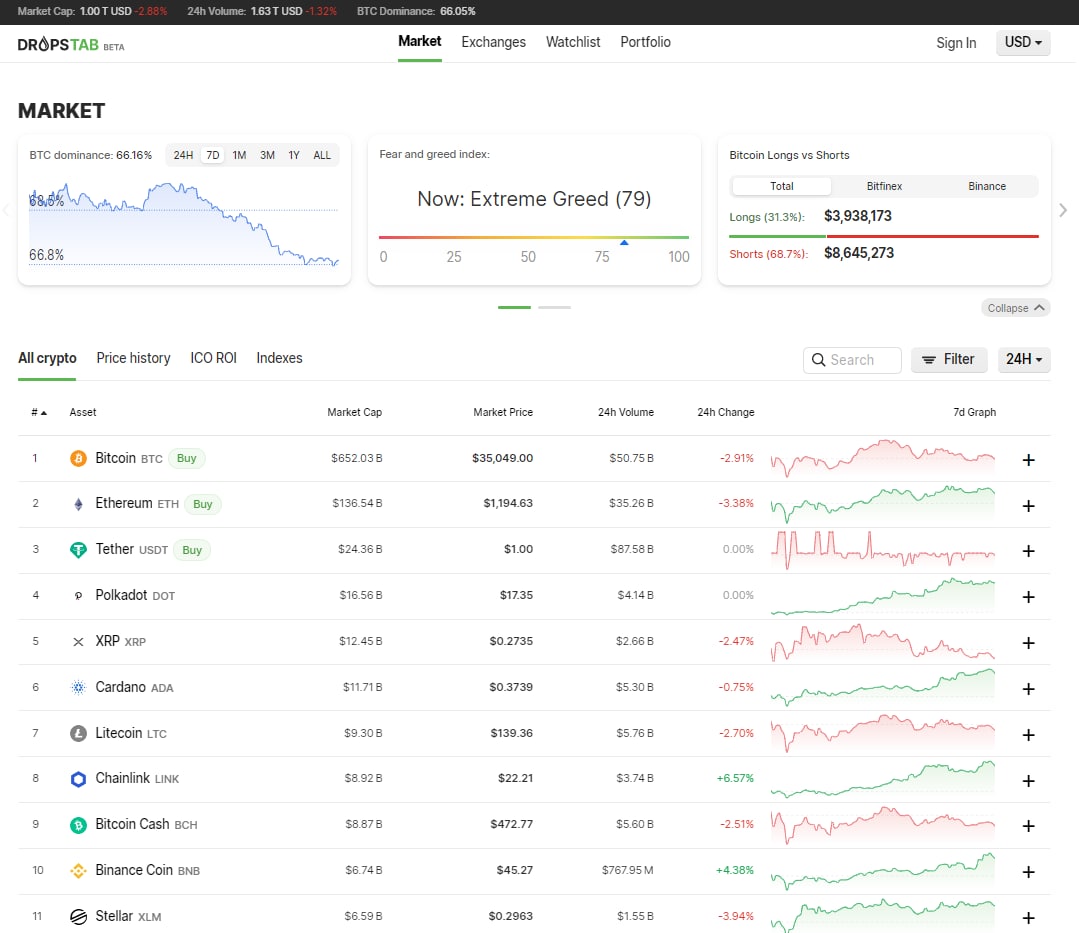Image resolution: width=1079 pixels, height=933 pixels.
Task: Click the Ethereum diamond logo icon
Action: click(x=78, y=504)
